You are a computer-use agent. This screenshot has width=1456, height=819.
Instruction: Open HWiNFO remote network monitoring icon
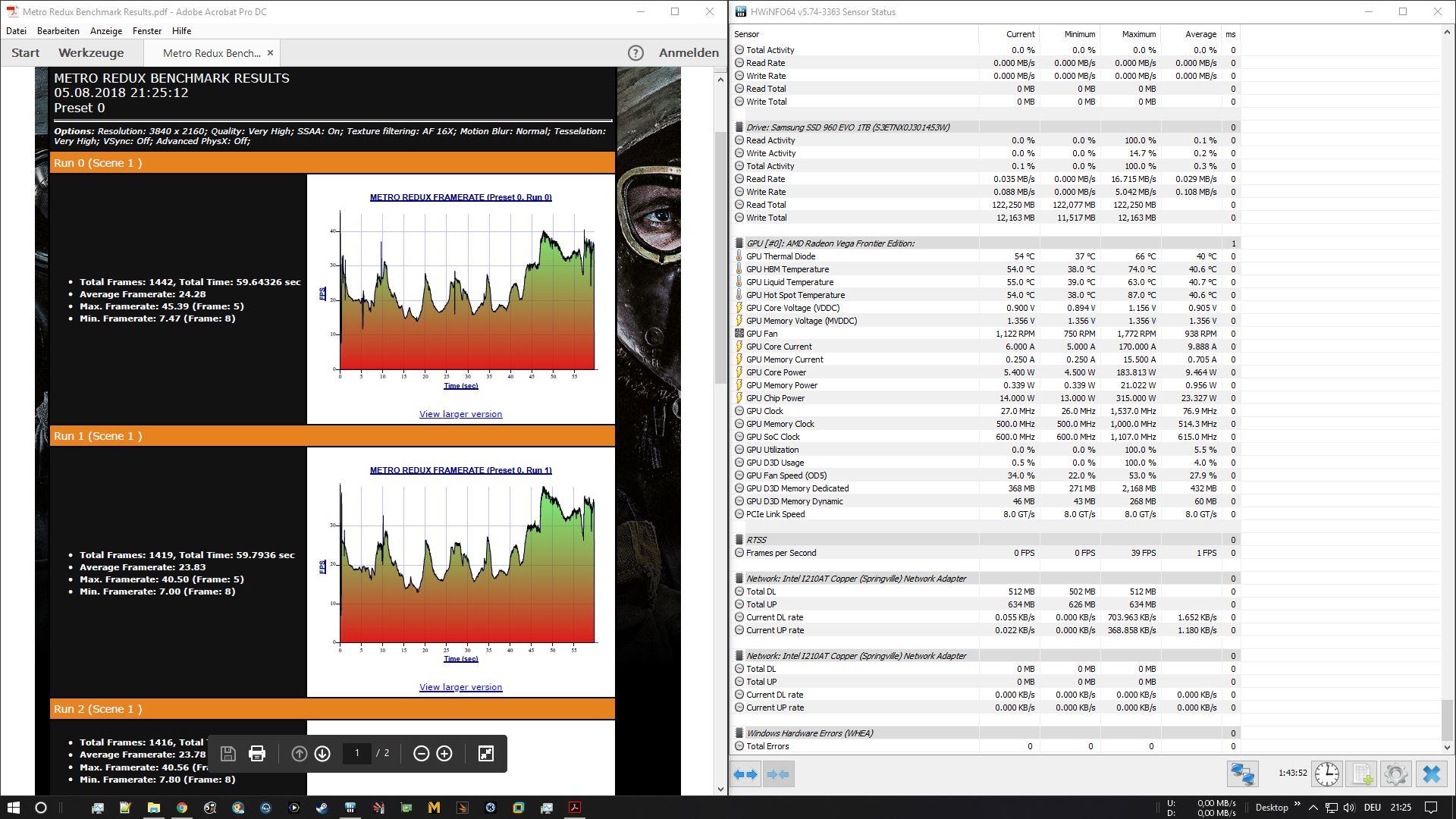[x=1242, y=774]
